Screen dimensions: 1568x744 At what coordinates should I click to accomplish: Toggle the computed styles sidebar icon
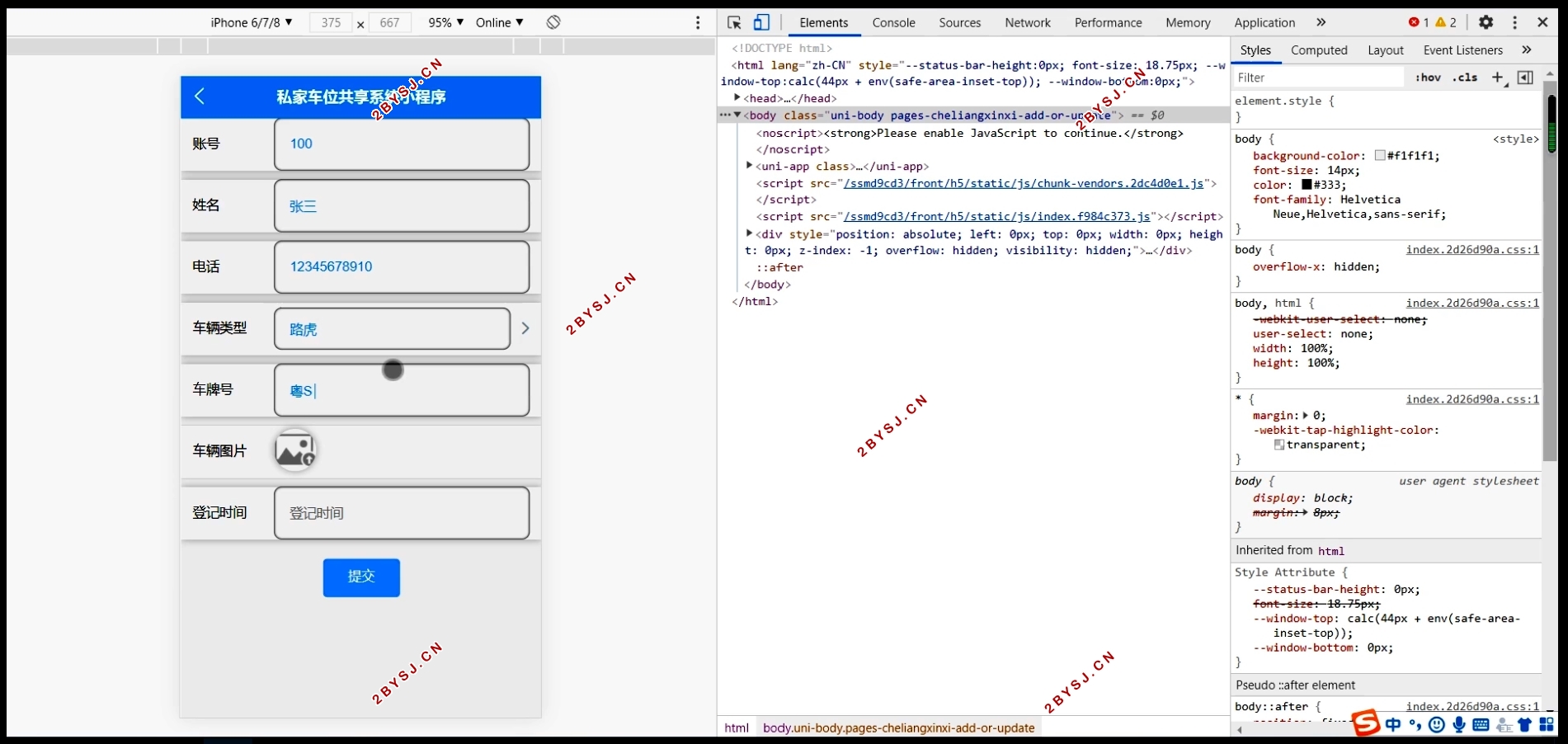coord(1525,78)
